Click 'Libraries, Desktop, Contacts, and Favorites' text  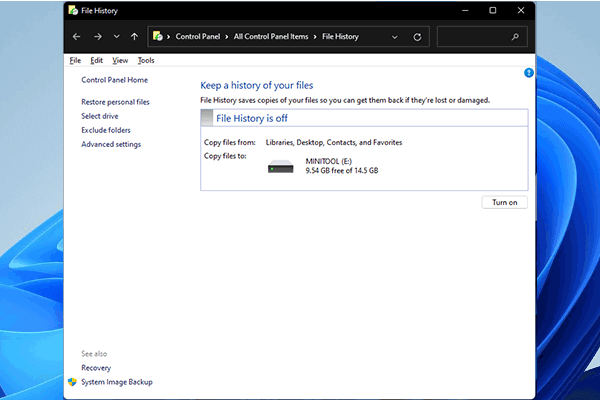[334, 142]
